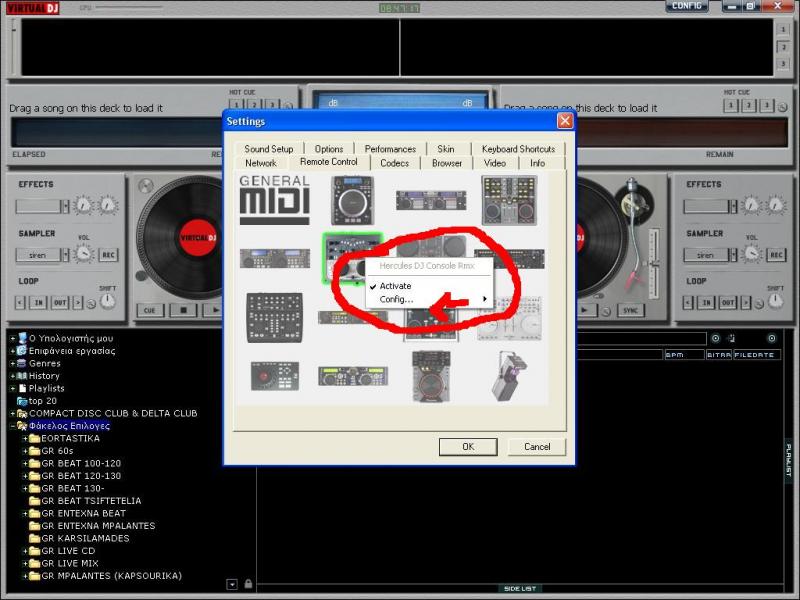This screenshot has height=600, width=800.
Task: Open the CONFIG button in VirtualDJ
Action: point(687,6)
